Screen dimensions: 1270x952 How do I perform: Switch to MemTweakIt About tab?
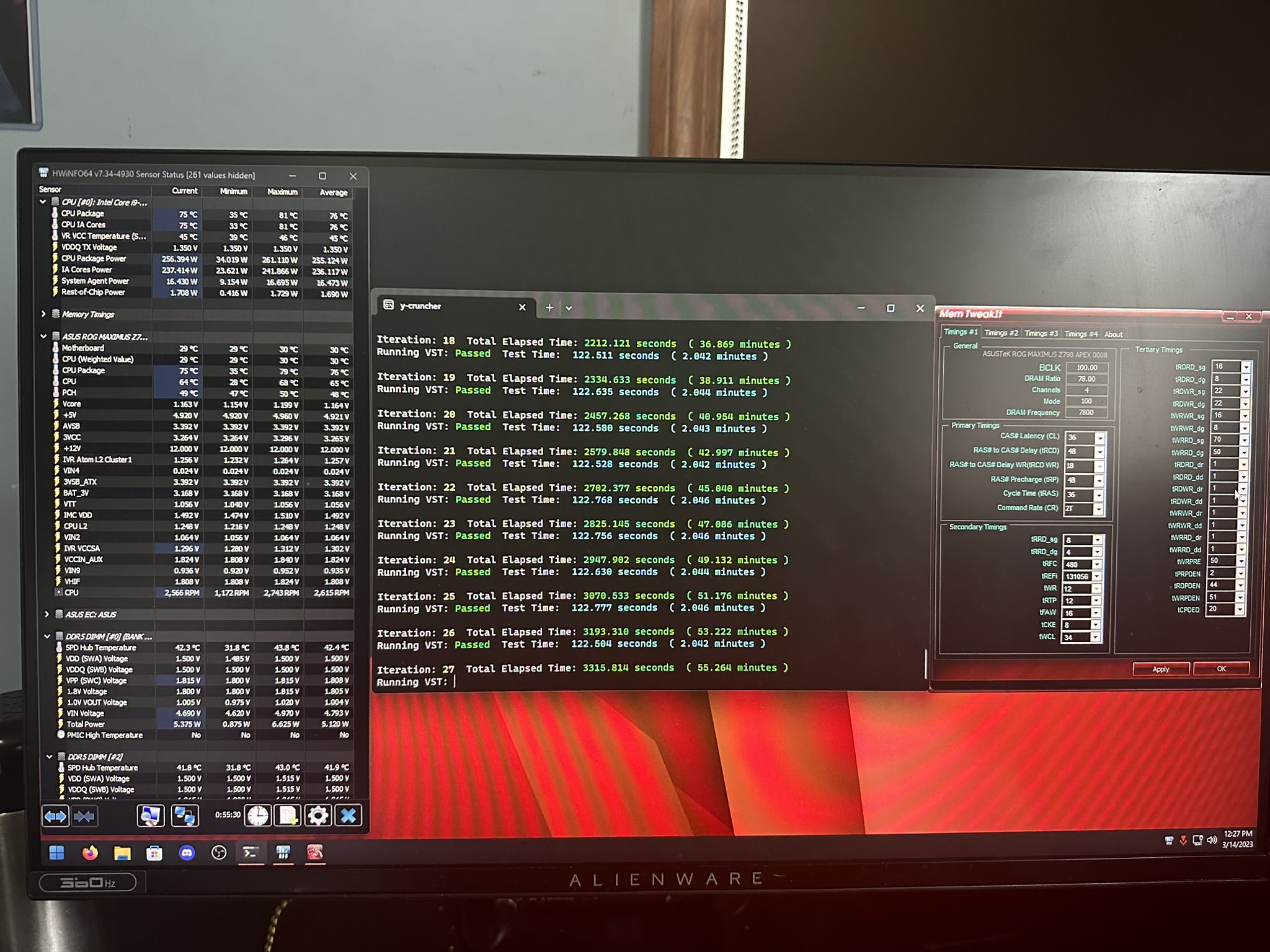coord(1113,335)
